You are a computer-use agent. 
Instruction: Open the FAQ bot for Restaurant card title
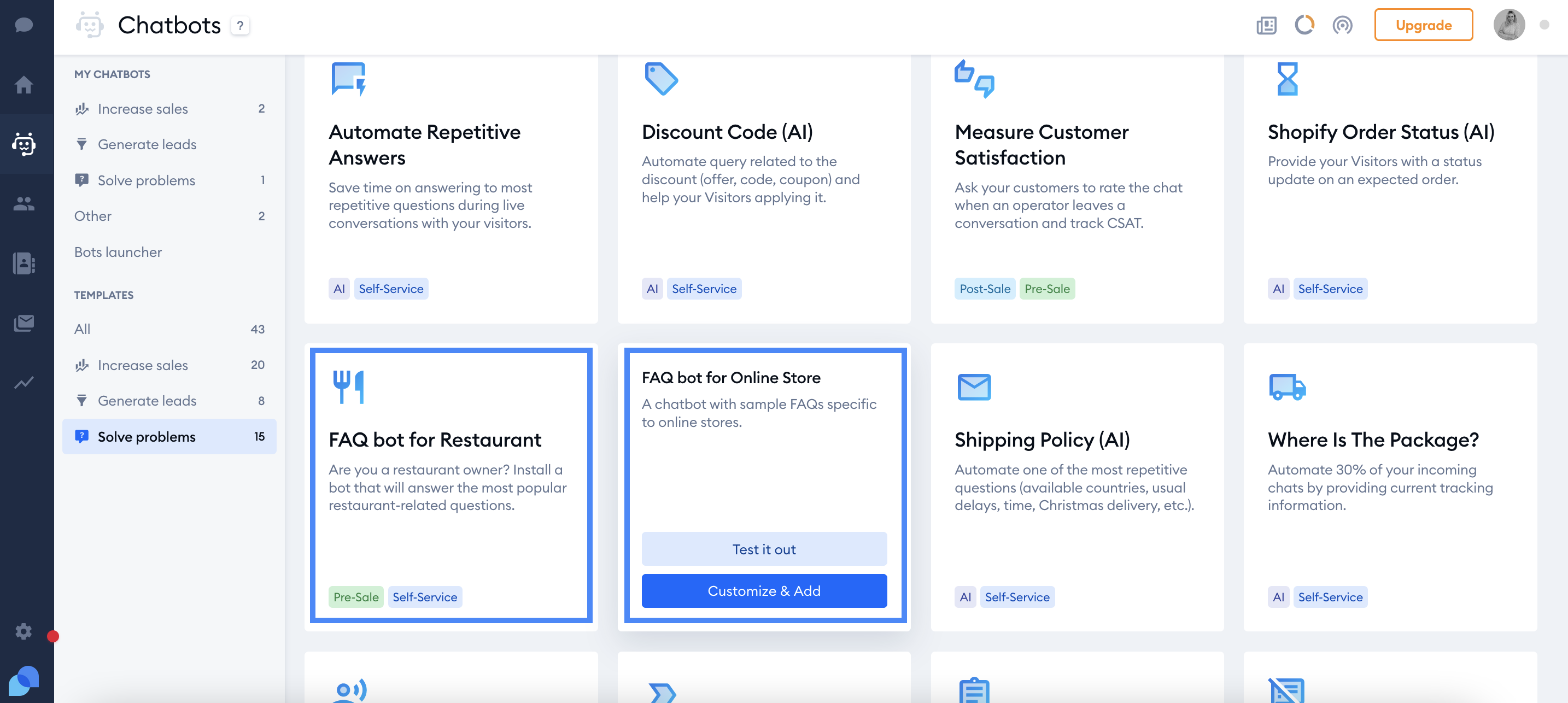coord(435,440)
